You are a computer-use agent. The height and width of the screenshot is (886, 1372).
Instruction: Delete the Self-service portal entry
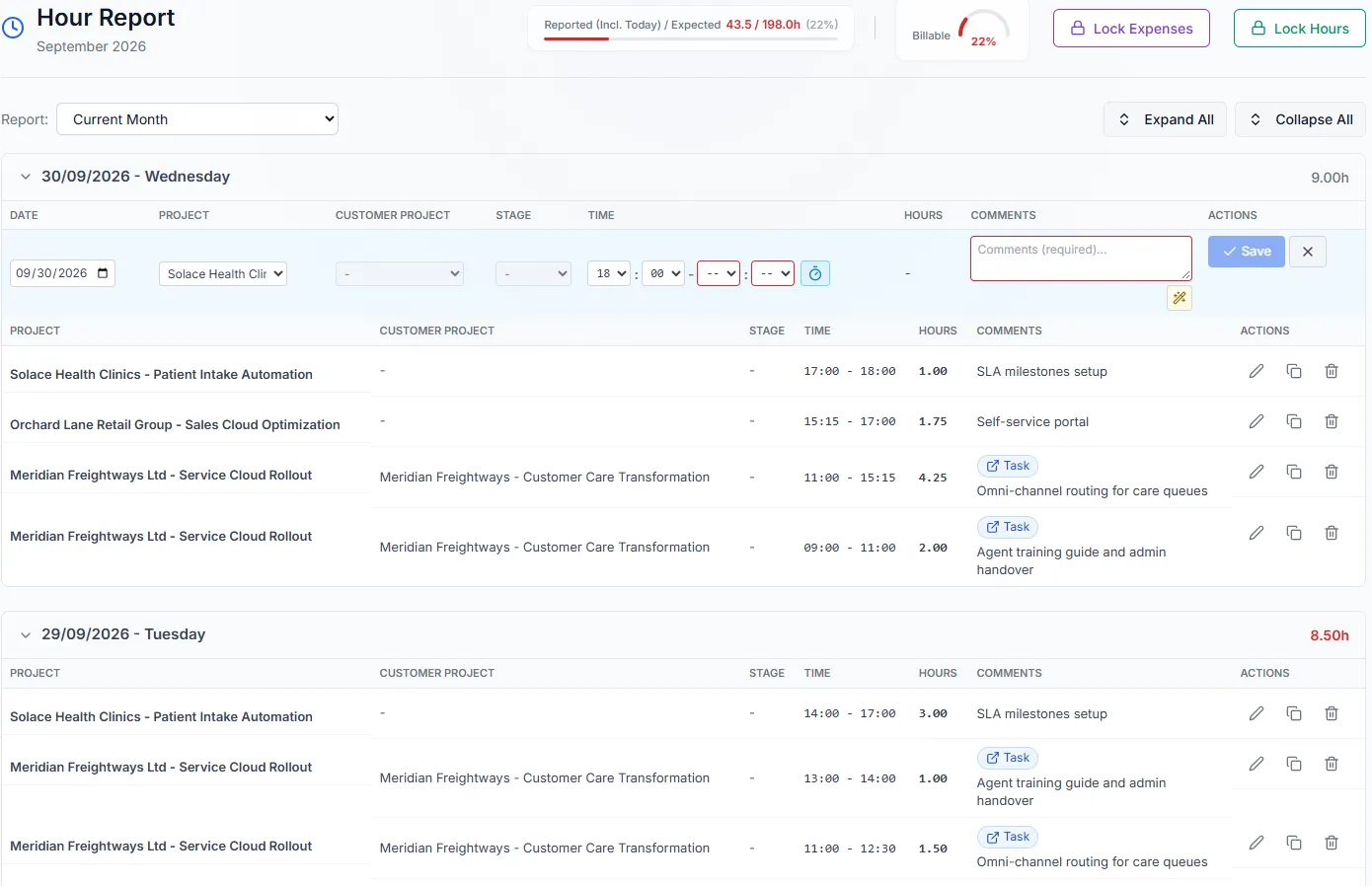[x=1332, y=421]
